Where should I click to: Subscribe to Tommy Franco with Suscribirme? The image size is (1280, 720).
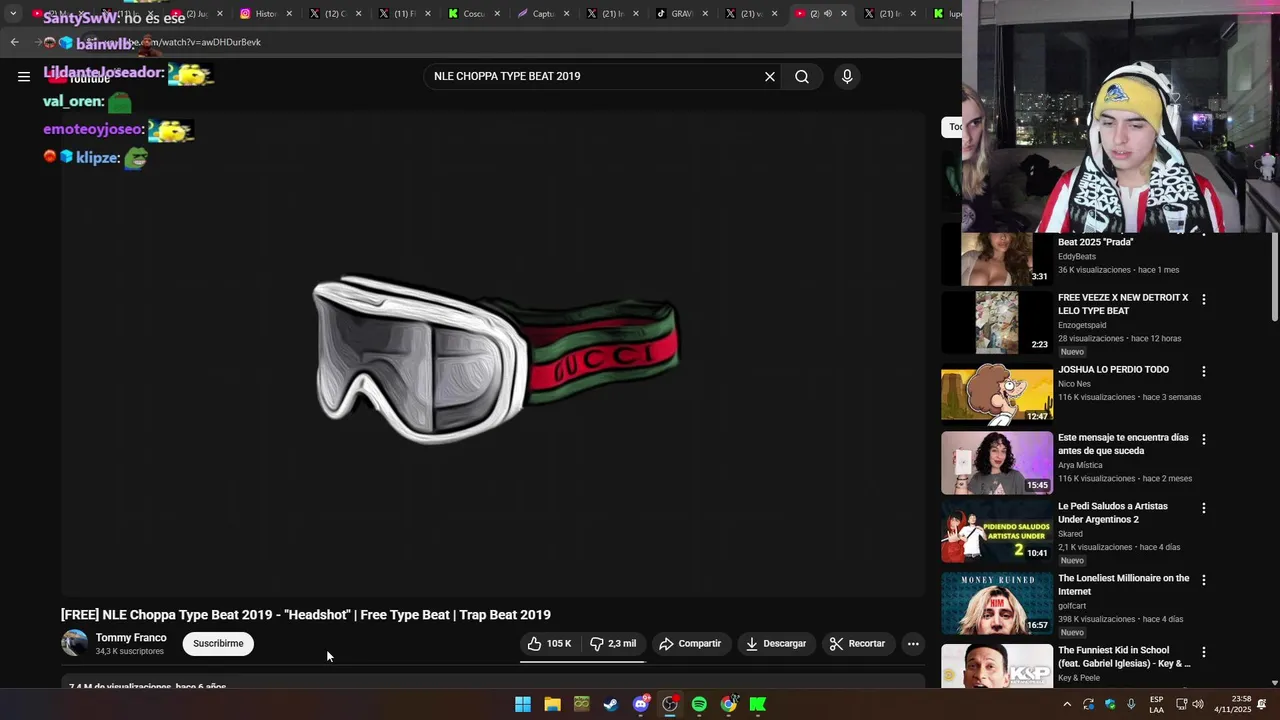(x=218, y=644)
